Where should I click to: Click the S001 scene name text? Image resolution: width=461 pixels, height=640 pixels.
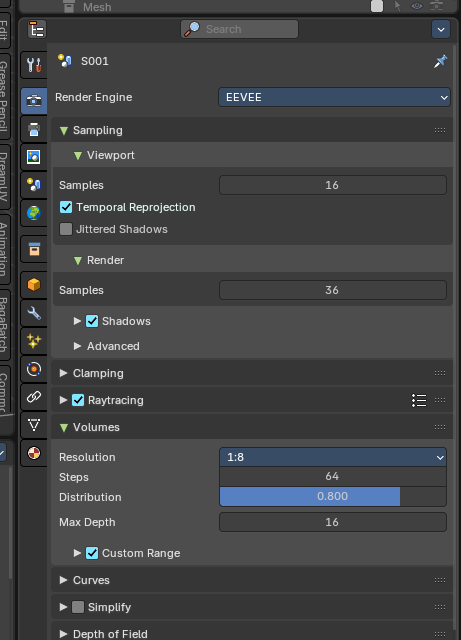(x=95, y=62)
